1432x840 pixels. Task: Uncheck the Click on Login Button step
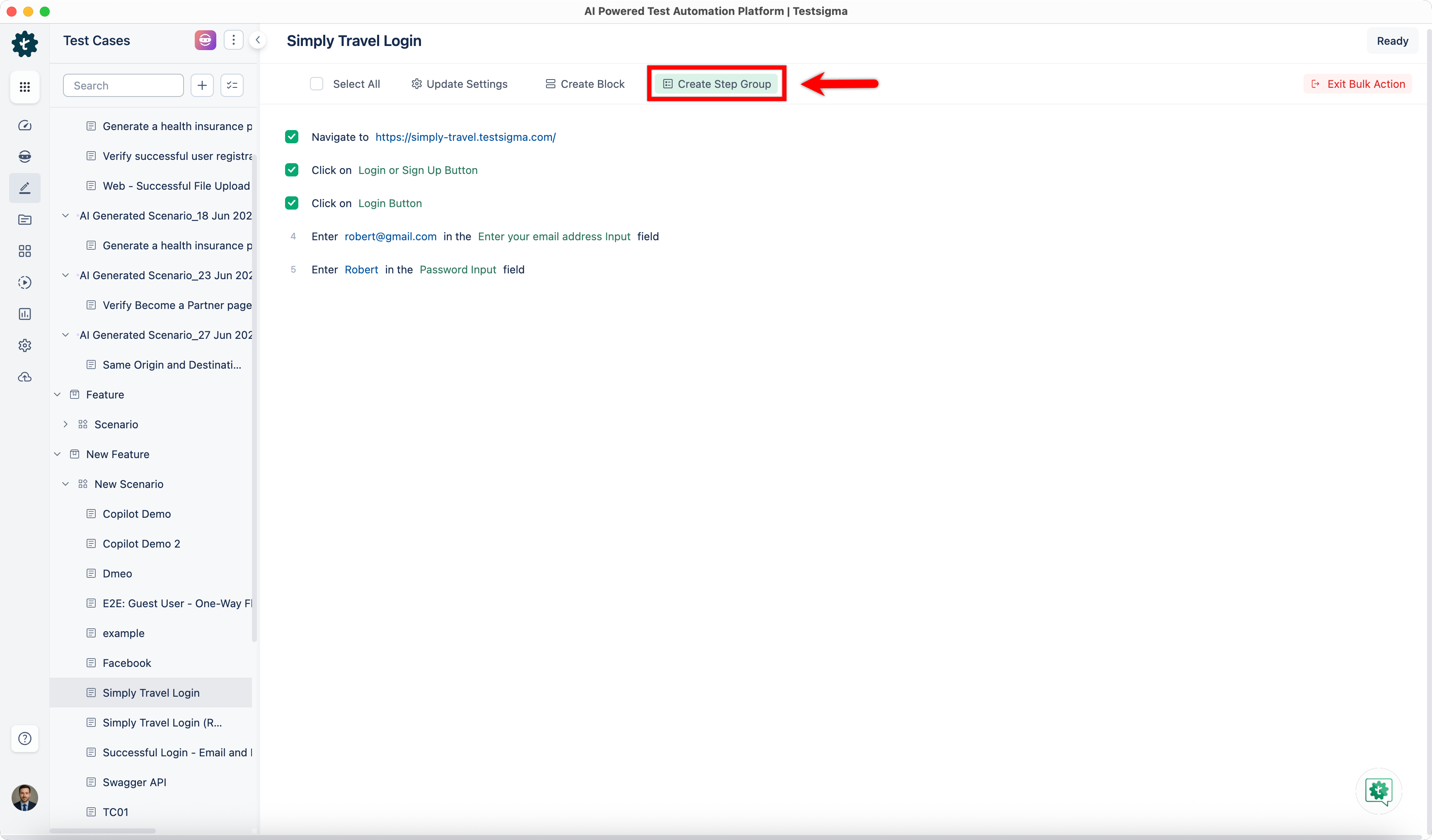(x=292, y=203)
